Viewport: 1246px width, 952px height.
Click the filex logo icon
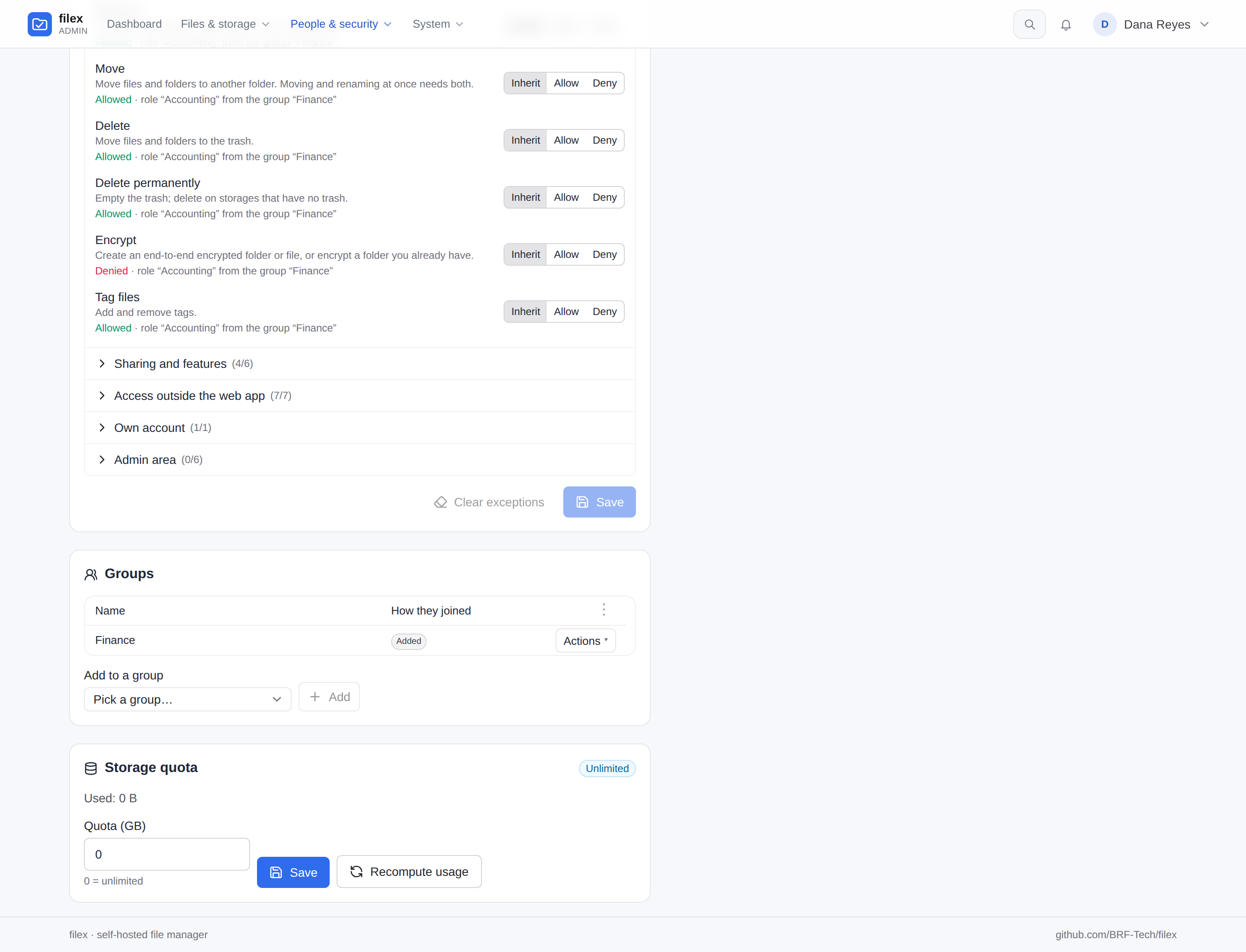(x=40, y=24)
